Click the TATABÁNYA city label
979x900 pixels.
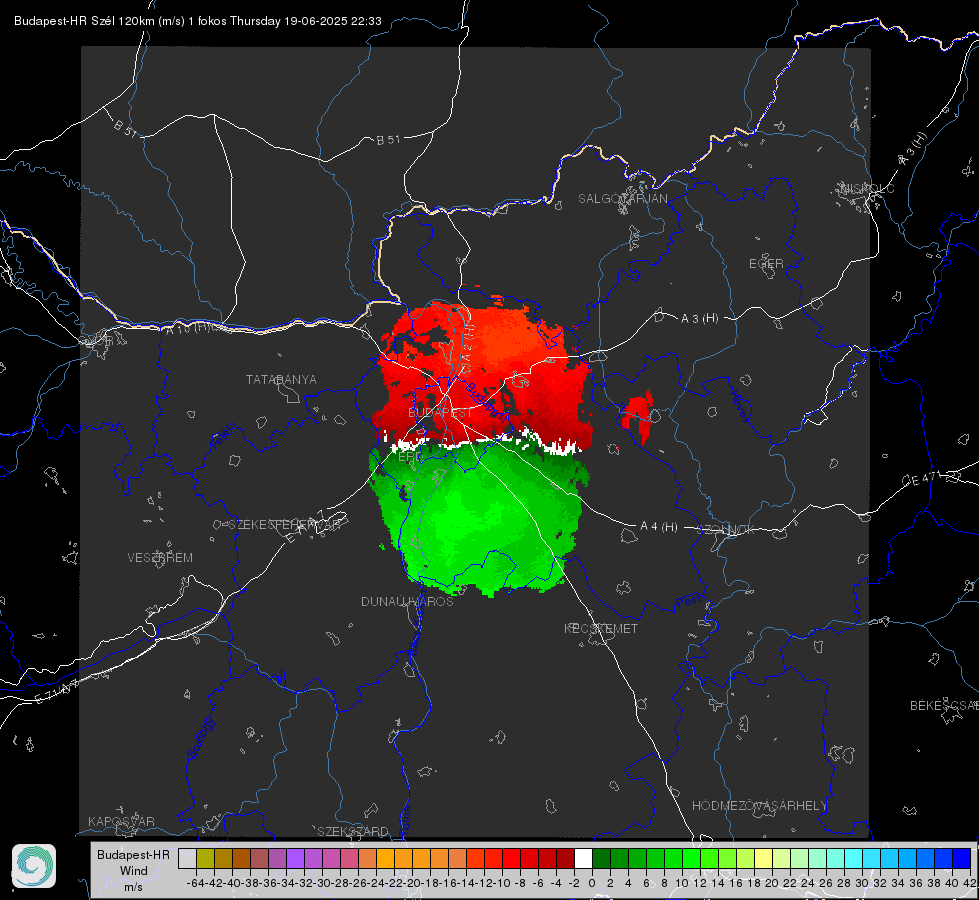[x=281, y=380]
